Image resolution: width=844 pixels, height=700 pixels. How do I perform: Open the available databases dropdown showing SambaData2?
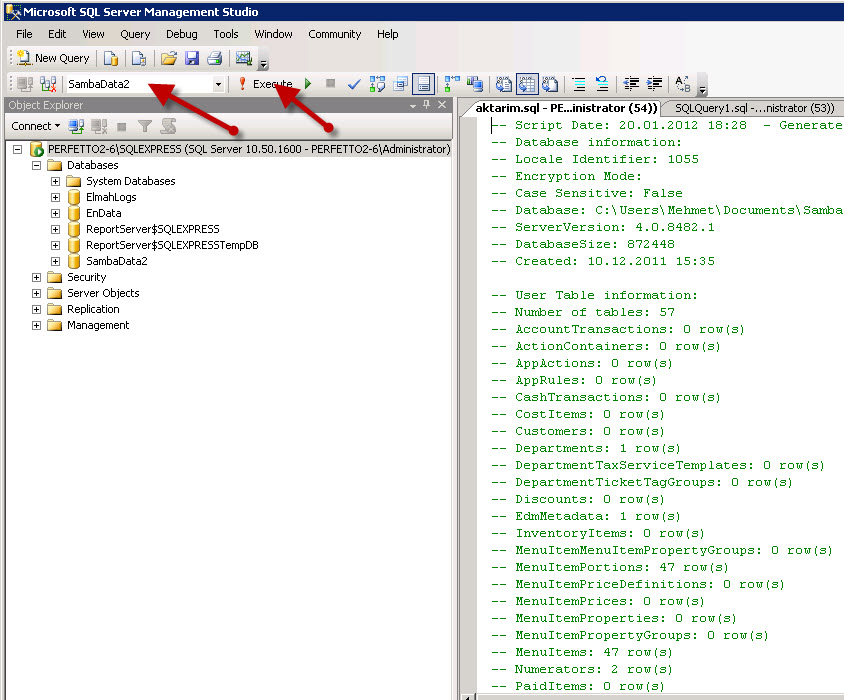click(x=218, y=84)
